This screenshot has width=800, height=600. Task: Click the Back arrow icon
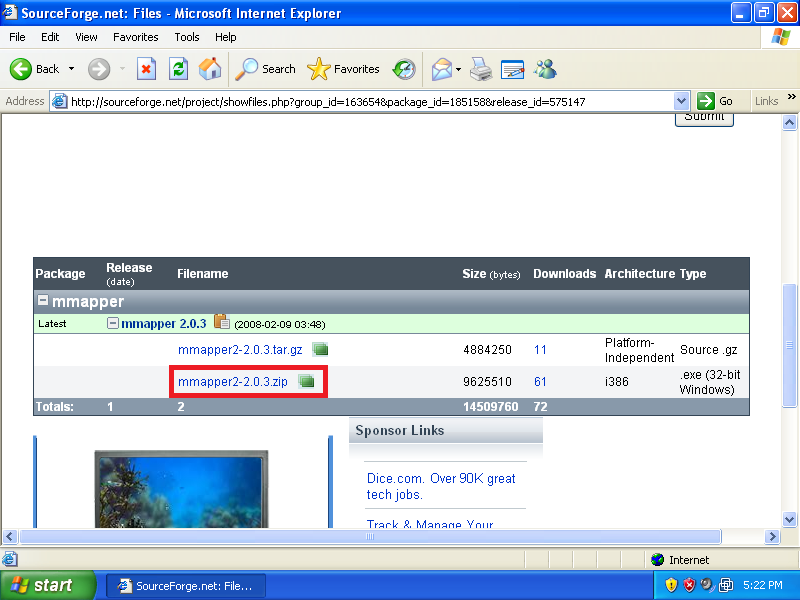click(x=21, y=69)
